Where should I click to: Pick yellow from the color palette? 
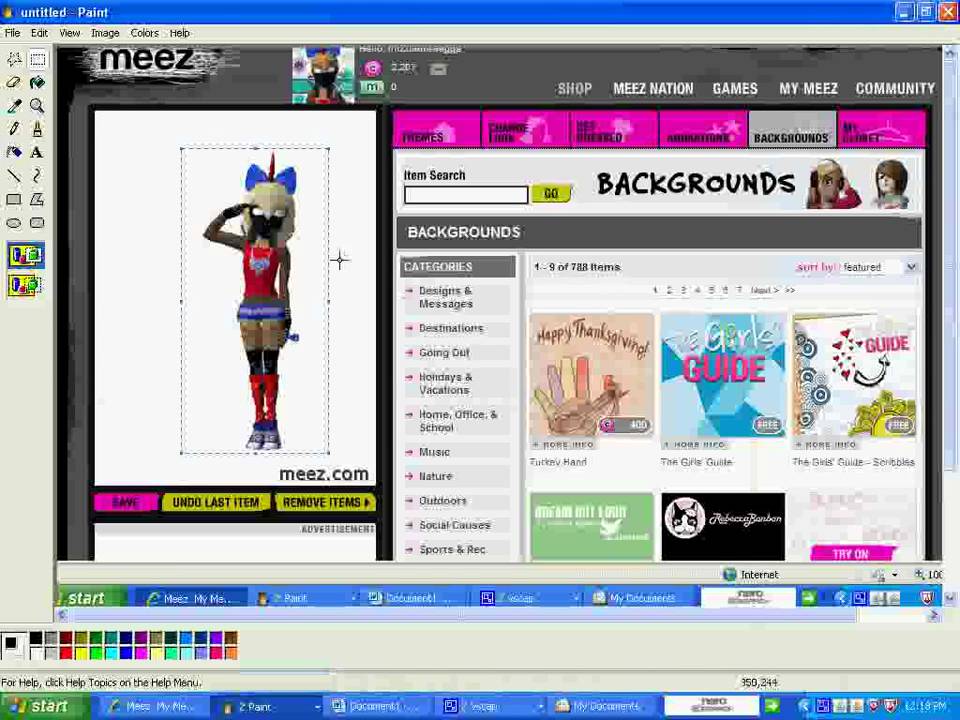81,653
